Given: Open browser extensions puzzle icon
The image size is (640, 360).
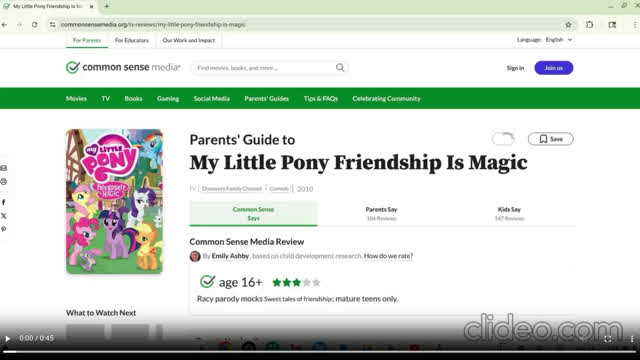Looking at the screenshot, I should click(x=589, y=25).
